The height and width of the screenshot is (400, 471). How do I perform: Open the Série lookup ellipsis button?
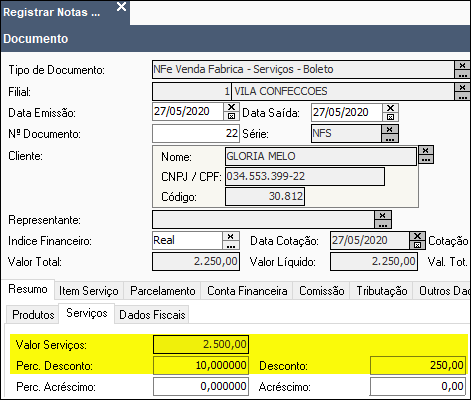coord(390,138)
